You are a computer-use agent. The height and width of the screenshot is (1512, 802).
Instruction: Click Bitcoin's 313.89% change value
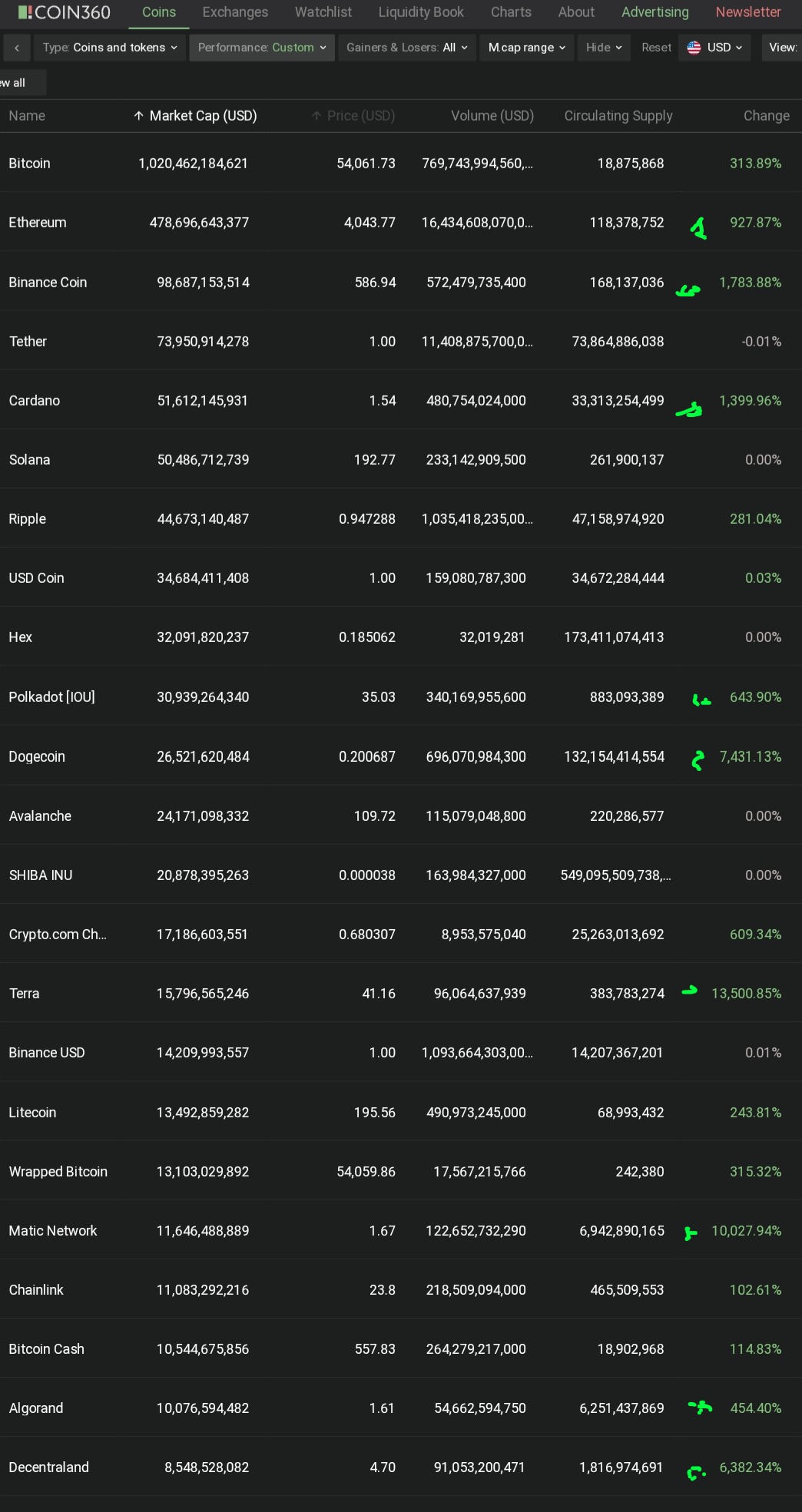point(755,164)
